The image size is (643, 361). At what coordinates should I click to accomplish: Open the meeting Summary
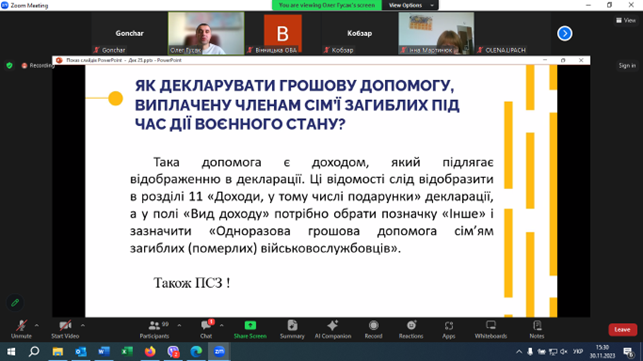point(292,329)
